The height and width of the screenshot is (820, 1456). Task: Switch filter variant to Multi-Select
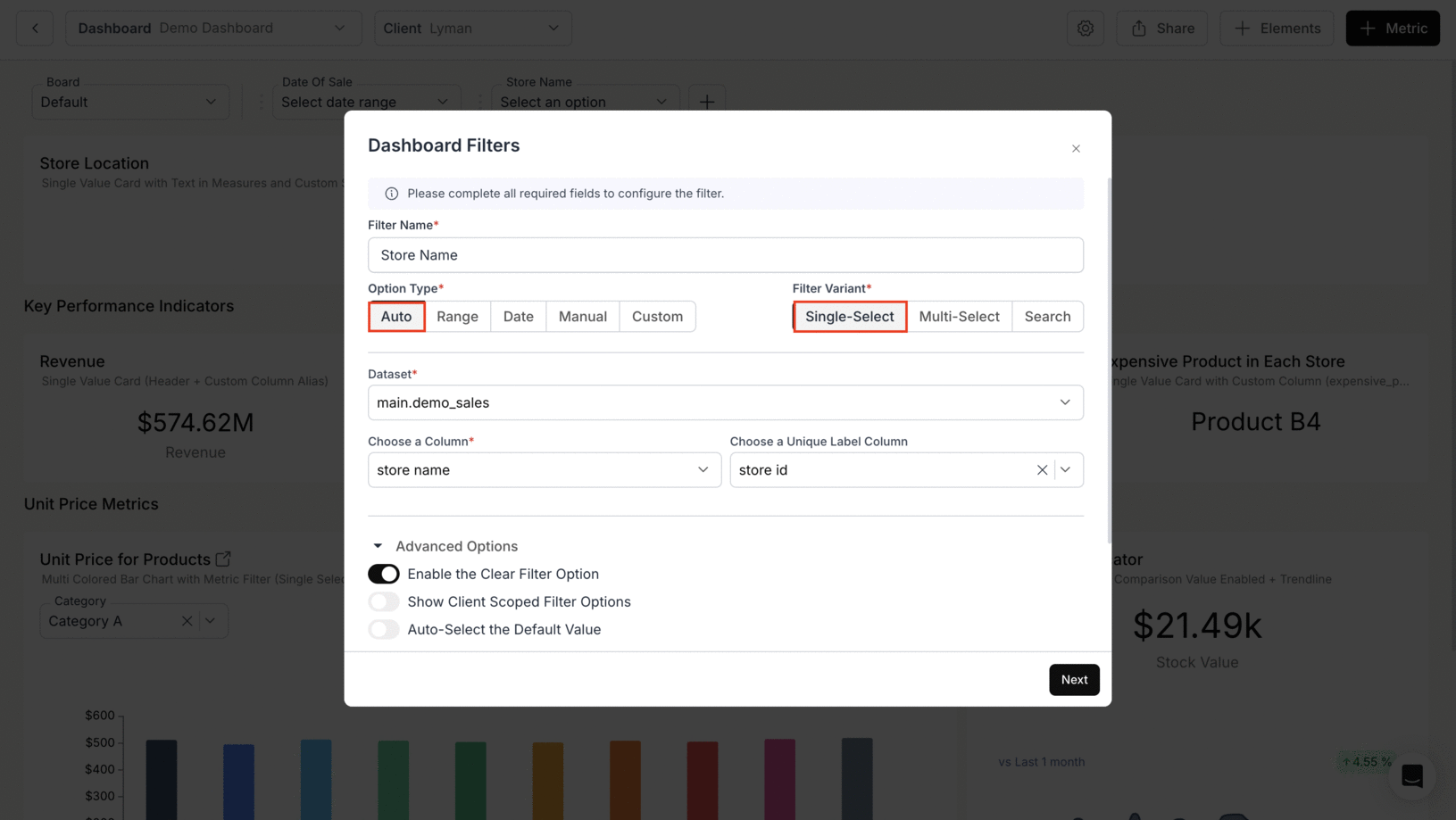[959, 317]
